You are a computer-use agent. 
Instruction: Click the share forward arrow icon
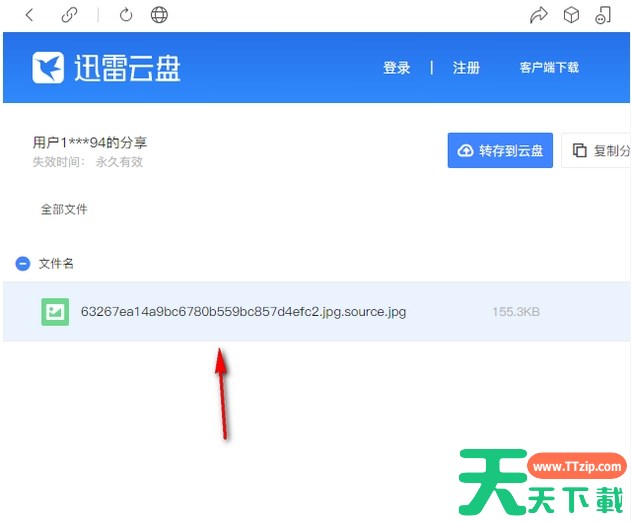click(538, 15)
